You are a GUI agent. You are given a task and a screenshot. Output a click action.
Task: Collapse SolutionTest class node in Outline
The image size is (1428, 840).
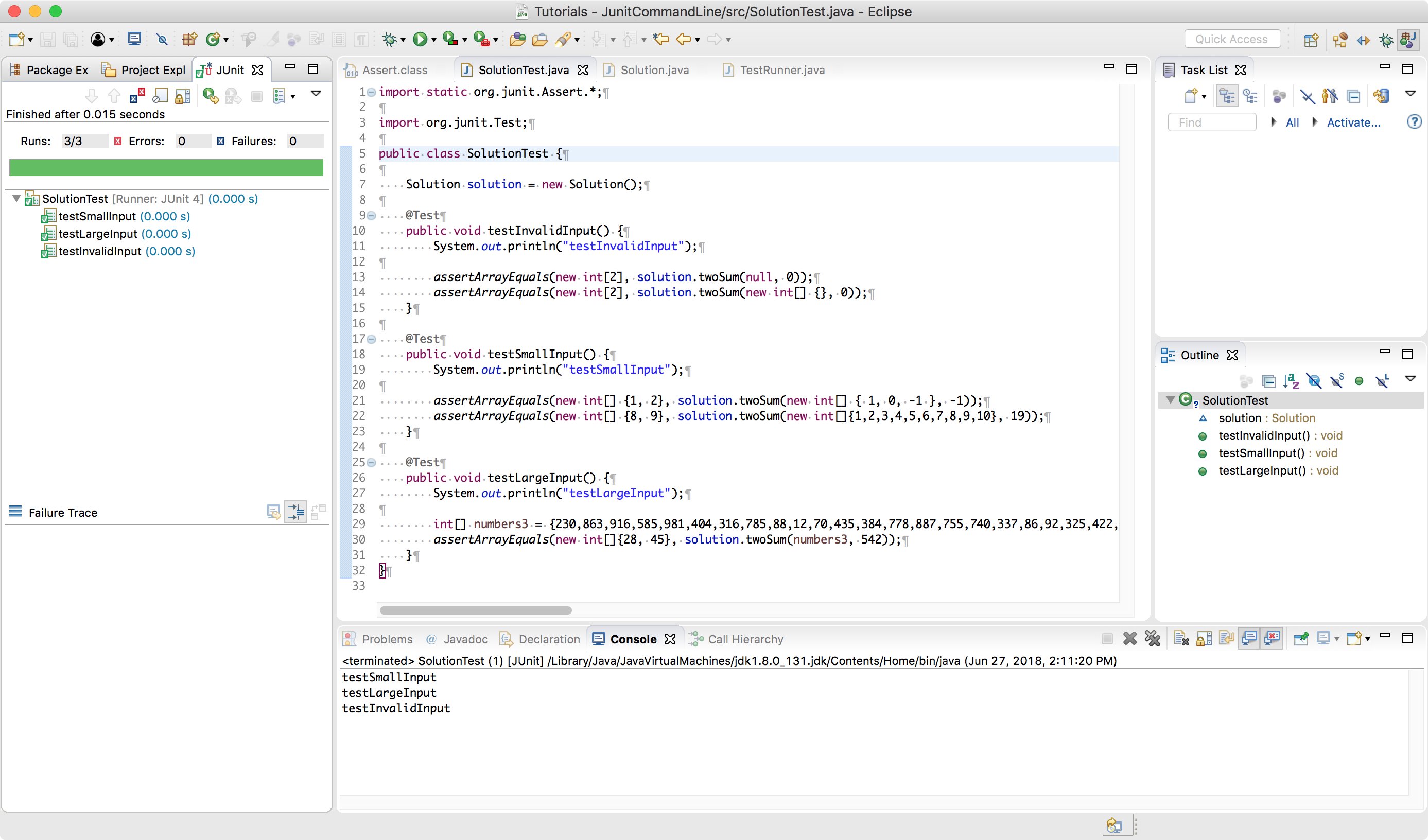(x=1170, y=400)
